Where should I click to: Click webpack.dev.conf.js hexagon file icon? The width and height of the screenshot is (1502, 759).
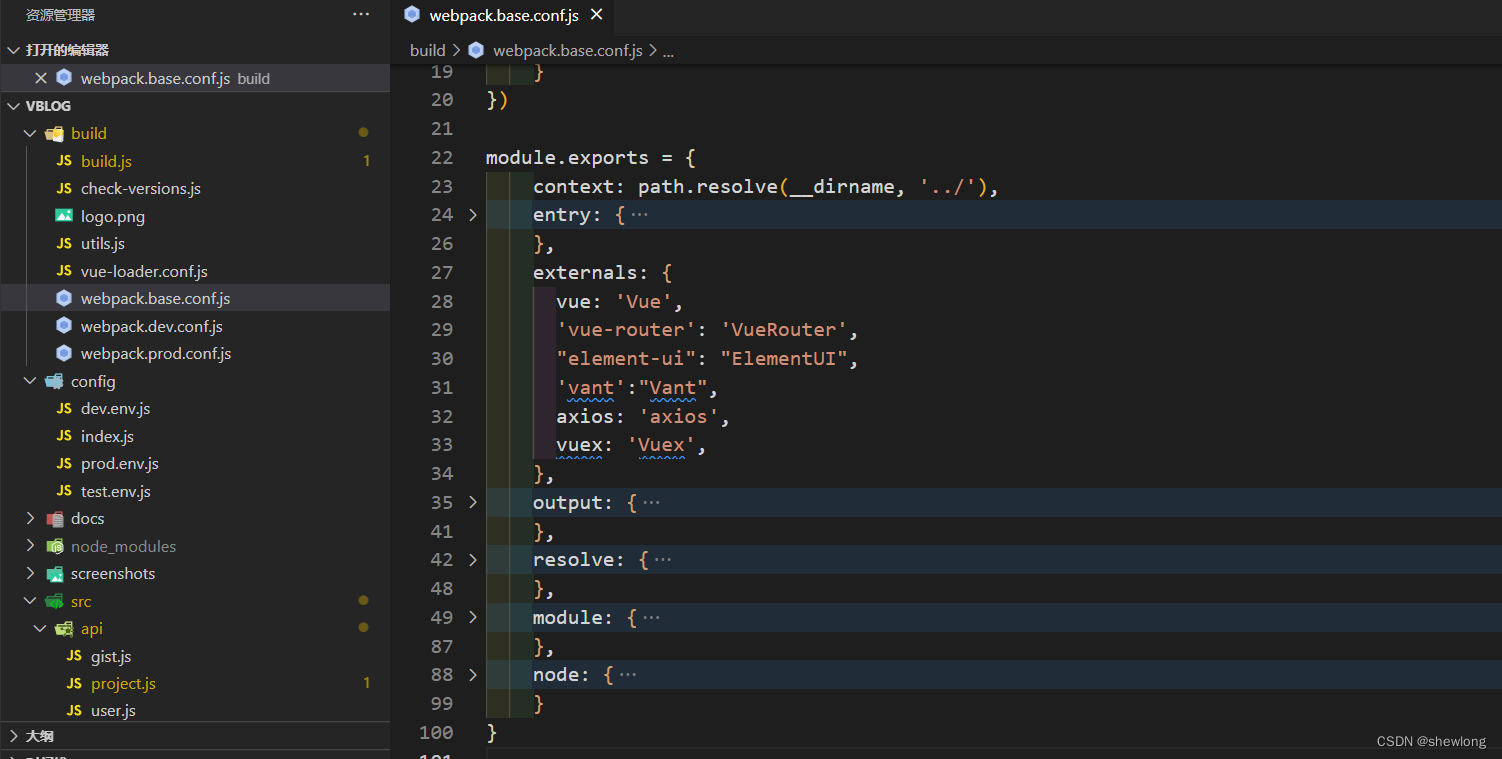pos(64,326)
